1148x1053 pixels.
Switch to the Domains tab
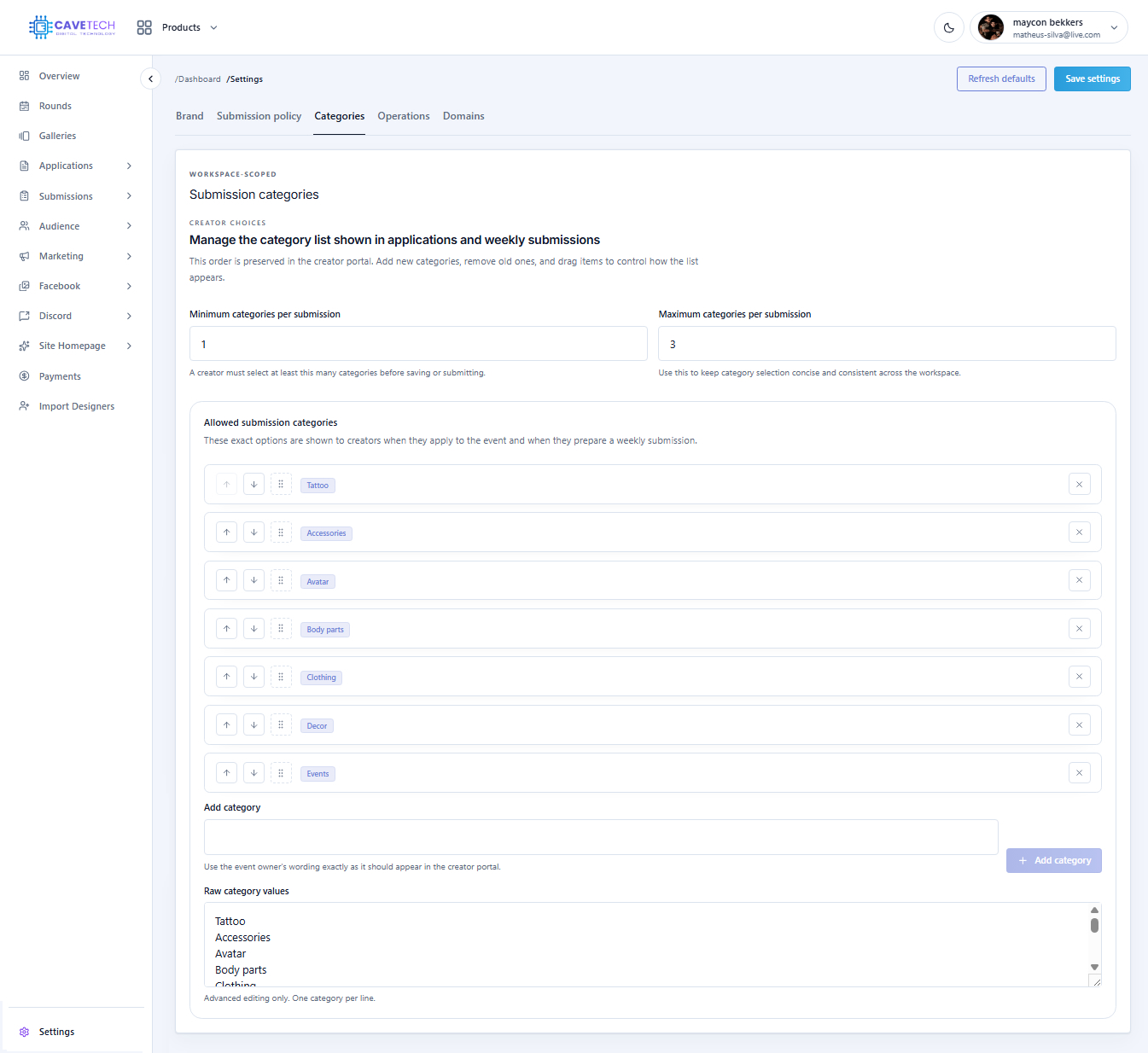463,116
